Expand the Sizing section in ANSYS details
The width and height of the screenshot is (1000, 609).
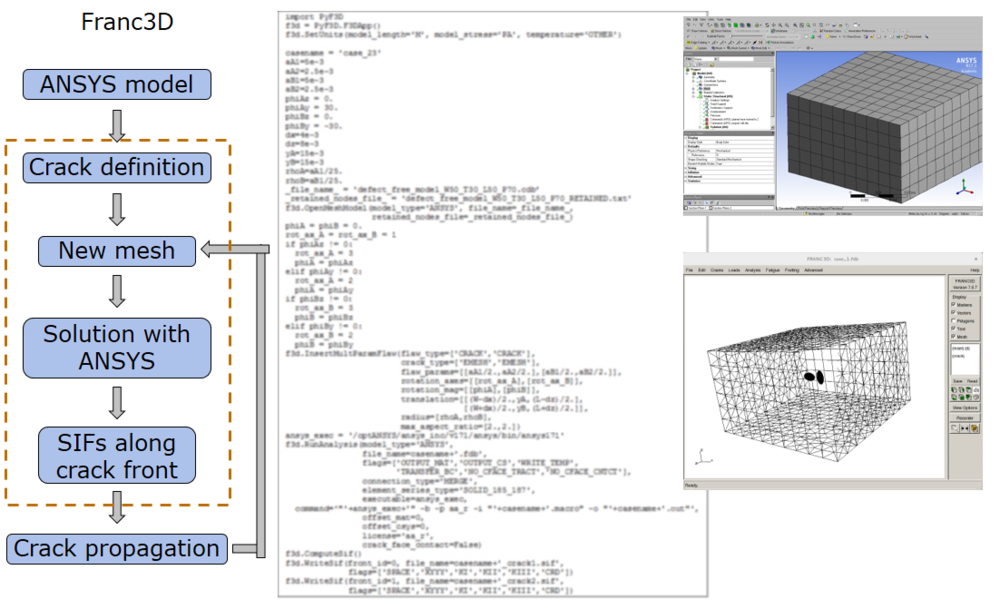coord(686,168)
